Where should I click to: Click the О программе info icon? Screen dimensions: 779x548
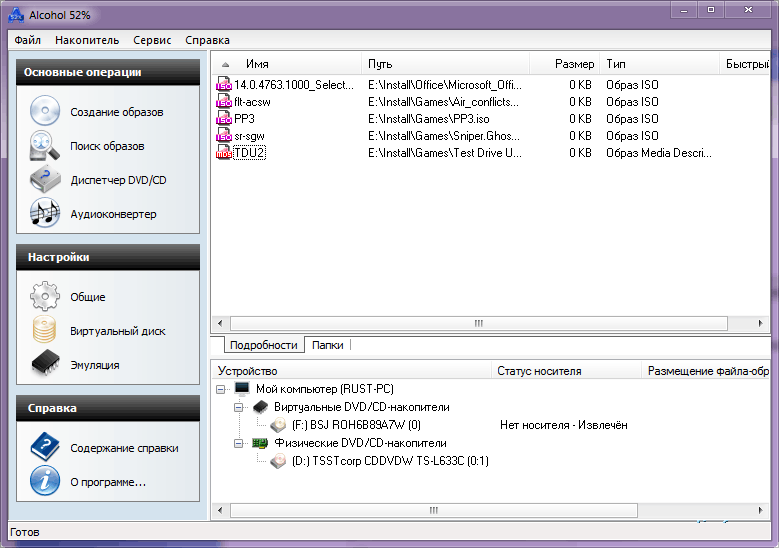click(x=45, y=481)
